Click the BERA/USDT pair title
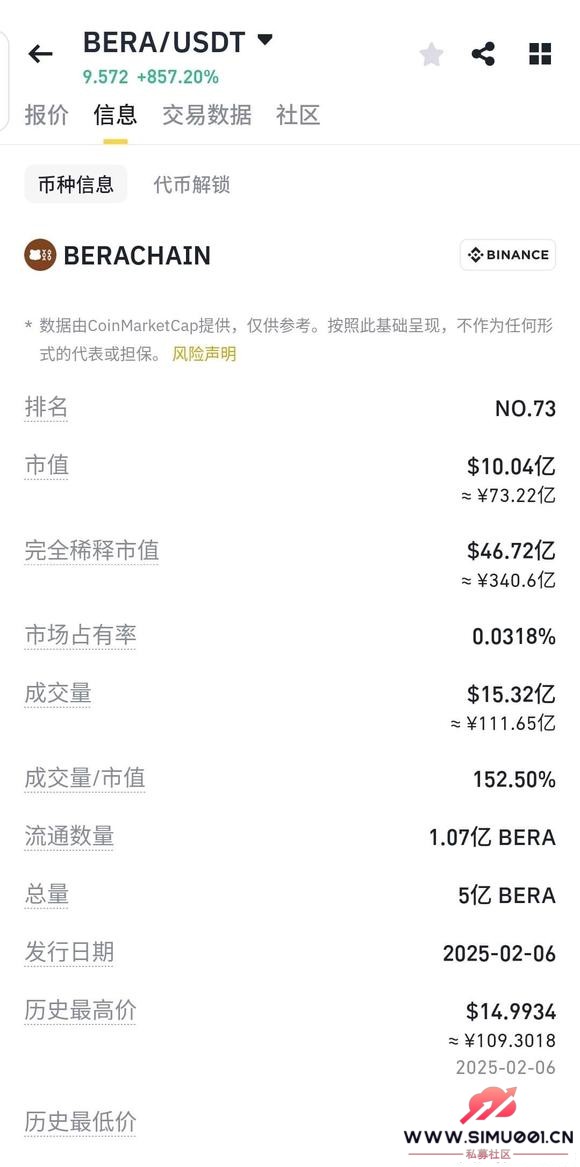The height and width of the screenshot is (1167, 580). (164, 42)
